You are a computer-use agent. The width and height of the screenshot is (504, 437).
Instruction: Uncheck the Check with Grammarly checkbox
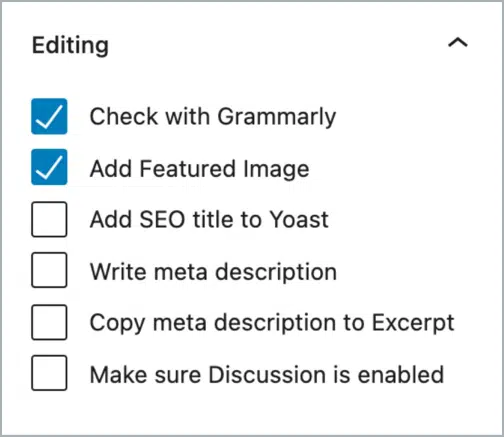coord(49,116)
